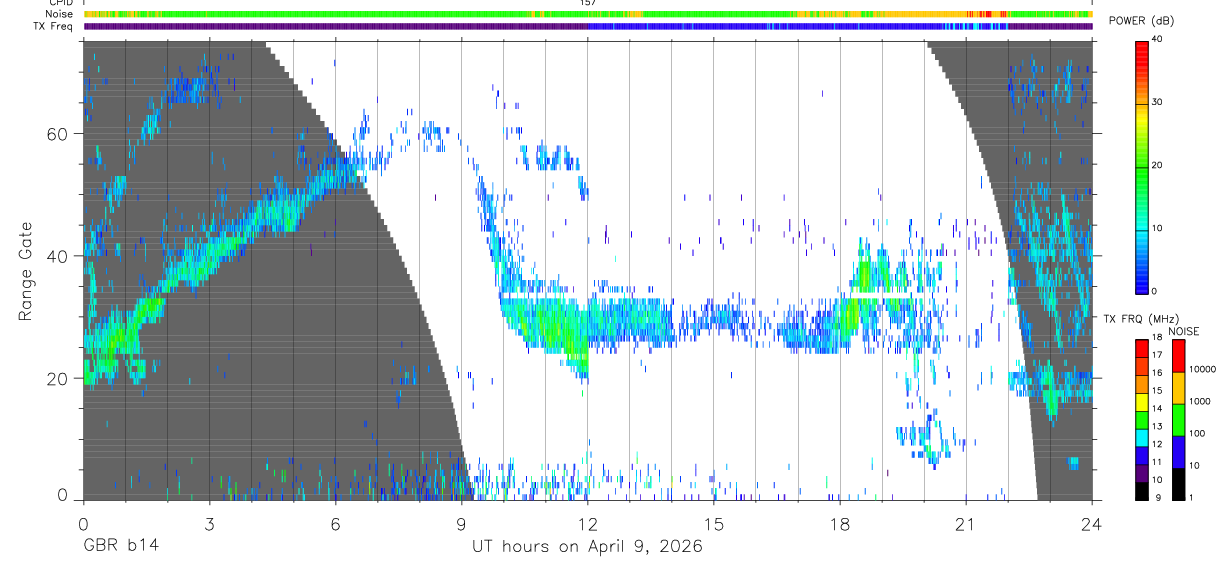Click the cyan 12 MHz segment of TX FRQ legend
Viewport: 1228px width, 567px height.
1141,437
